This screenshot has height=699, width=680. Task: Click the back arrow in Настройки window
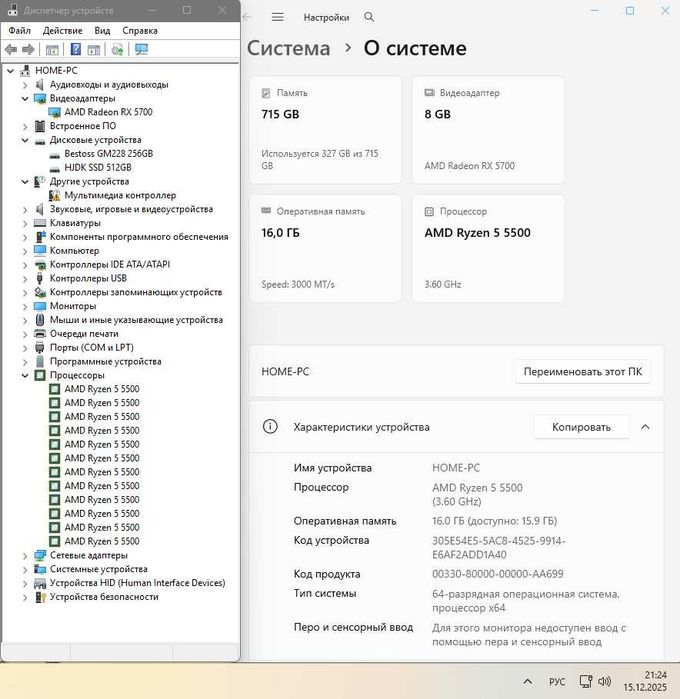pos(247,17)
